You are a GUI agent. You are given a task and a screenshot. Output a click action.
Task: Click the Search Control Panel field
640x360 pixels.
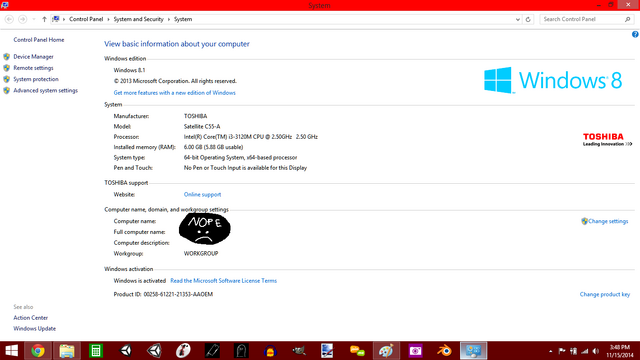click(586, 19)
